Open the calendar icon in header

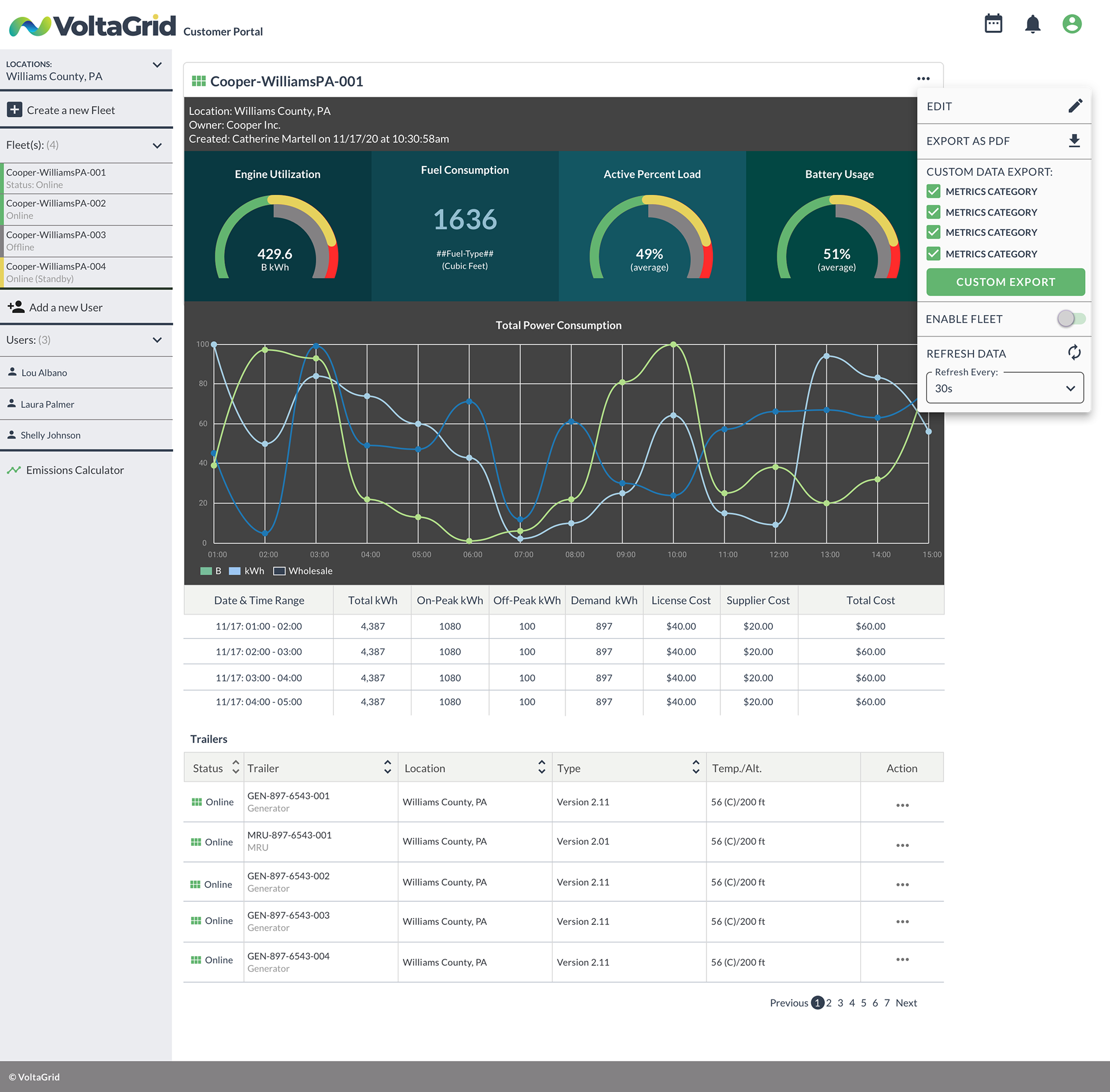pos(993,24)
